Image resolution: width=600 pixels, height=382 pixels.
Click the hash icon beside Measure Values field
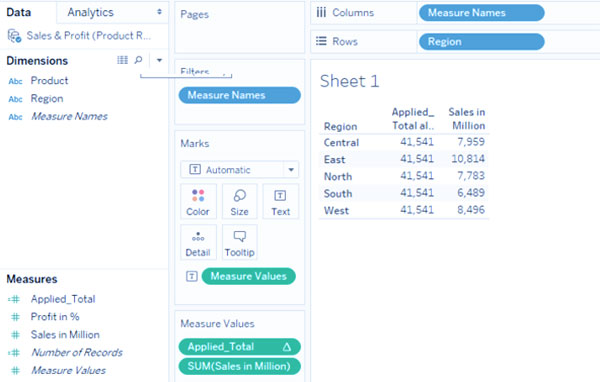(x=15, y=371)
